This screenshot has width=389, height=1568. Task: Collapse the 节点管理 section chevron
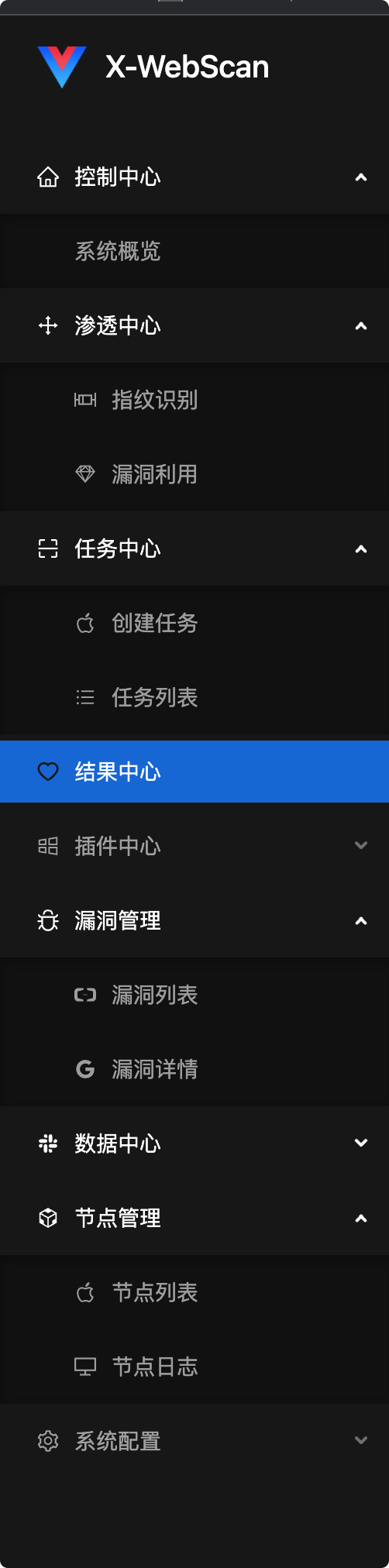coord(361,1219)
